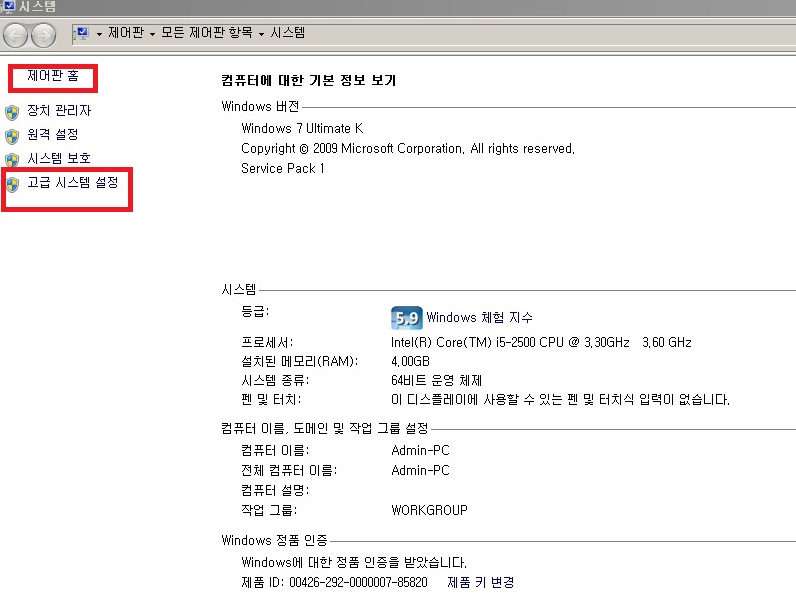
Task: Click the shield icon beside 장치 관리자
Action: click(12, 112)
